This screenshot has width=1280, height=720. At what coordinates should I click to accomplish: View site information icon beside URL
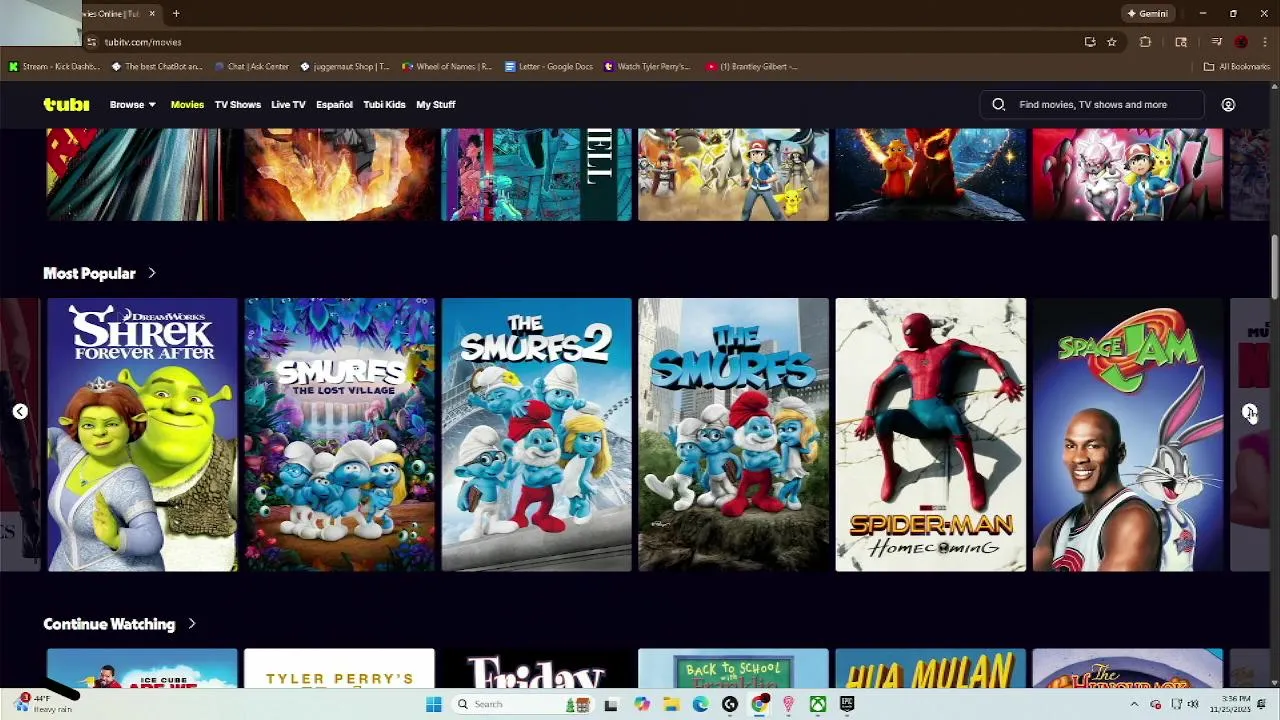pyautogui.click(x=92, y=42)
